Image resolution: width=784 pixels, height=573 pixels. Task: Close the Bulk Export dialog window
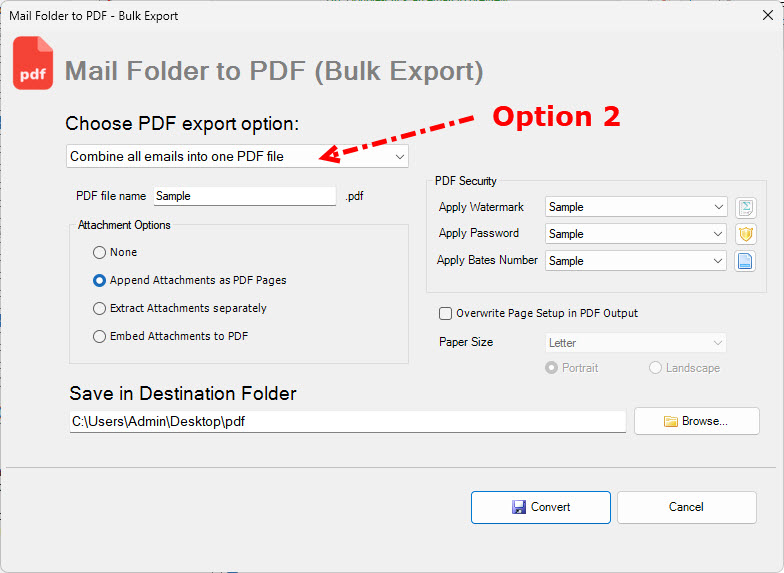pos(767,16)
